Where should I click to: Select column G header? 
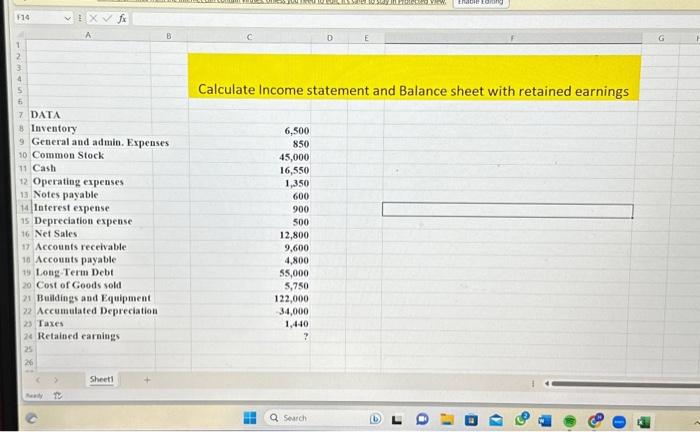point(661,38)
